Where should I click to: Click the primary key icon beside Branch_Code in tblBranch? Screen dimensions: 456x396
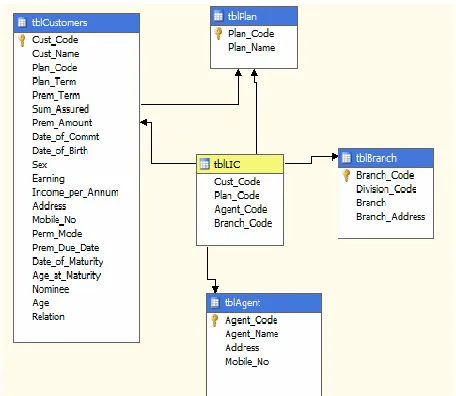[346, 175]
